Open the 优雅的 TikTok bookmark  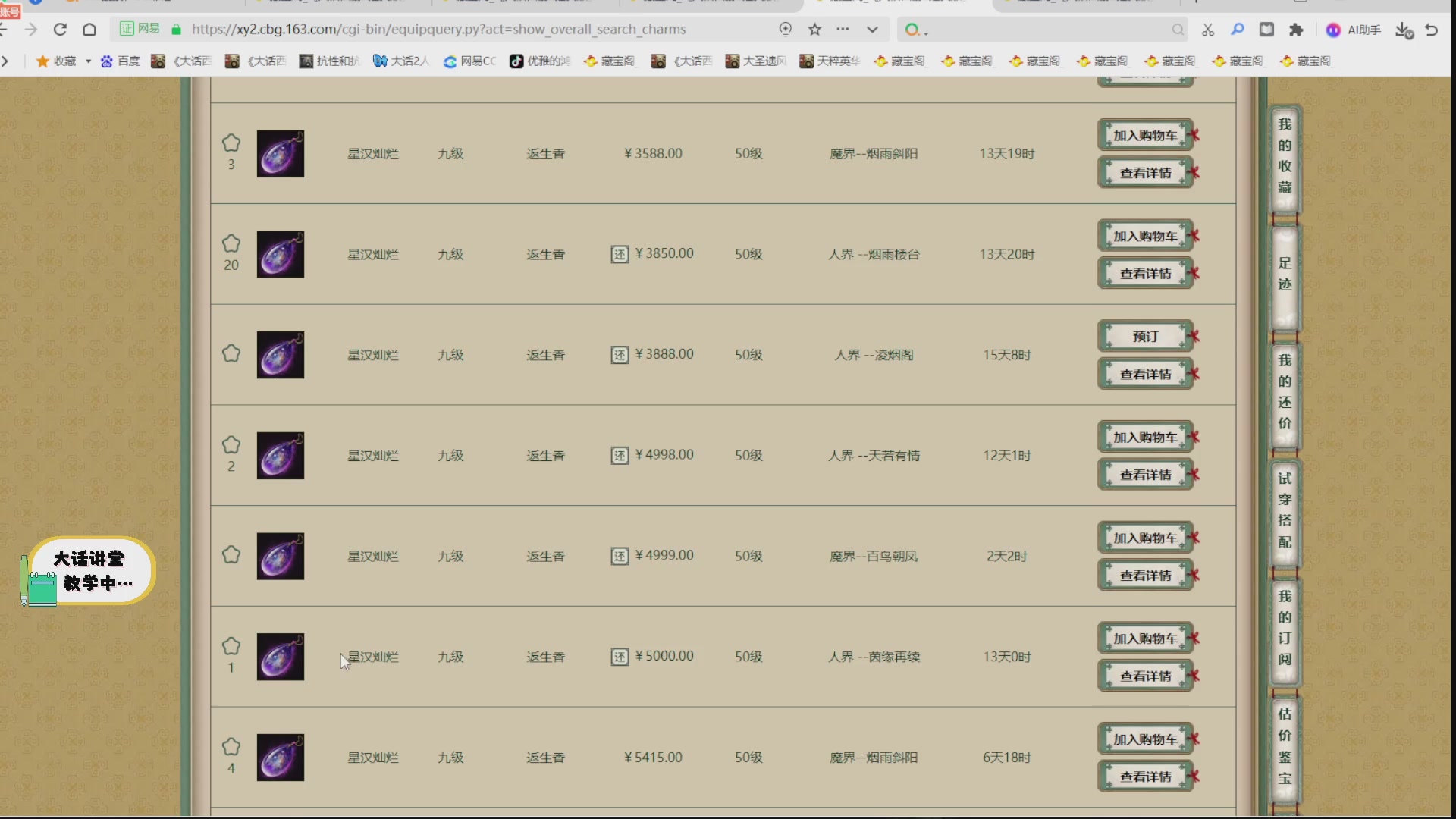pos(540,61)
